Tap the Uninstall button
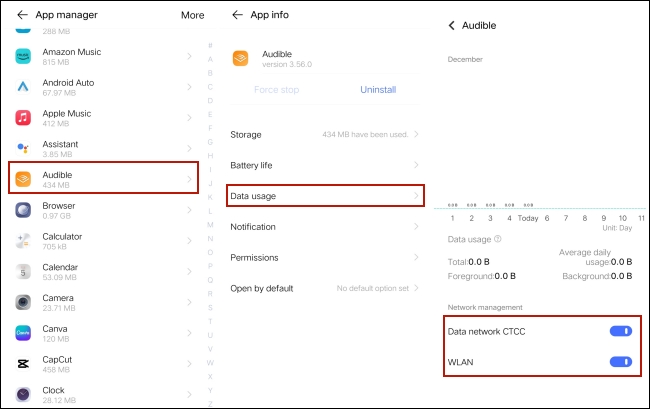 (378, 90)
